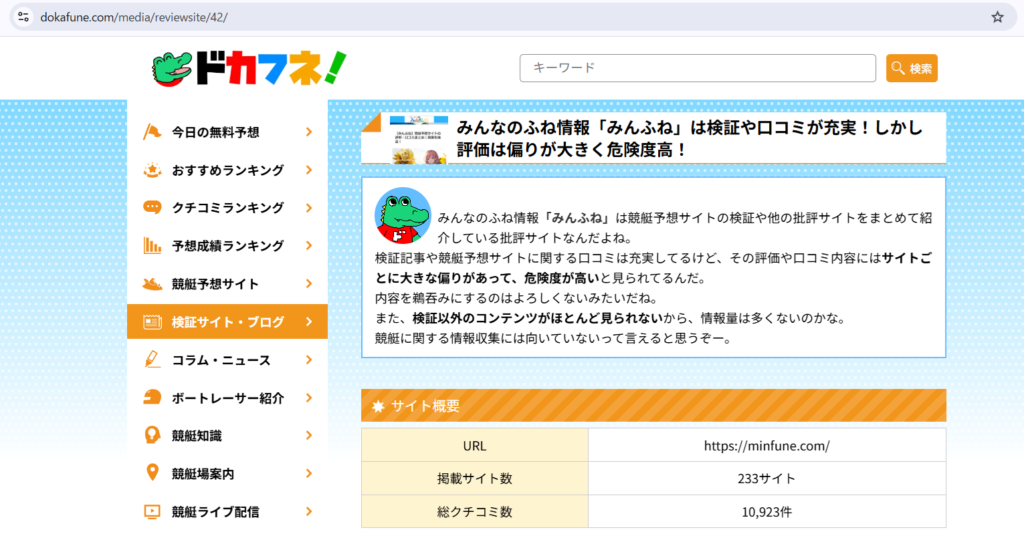Open the コラム・ニュース menu item
This screenshot has height=542, width=1024.
pos(227,360)
